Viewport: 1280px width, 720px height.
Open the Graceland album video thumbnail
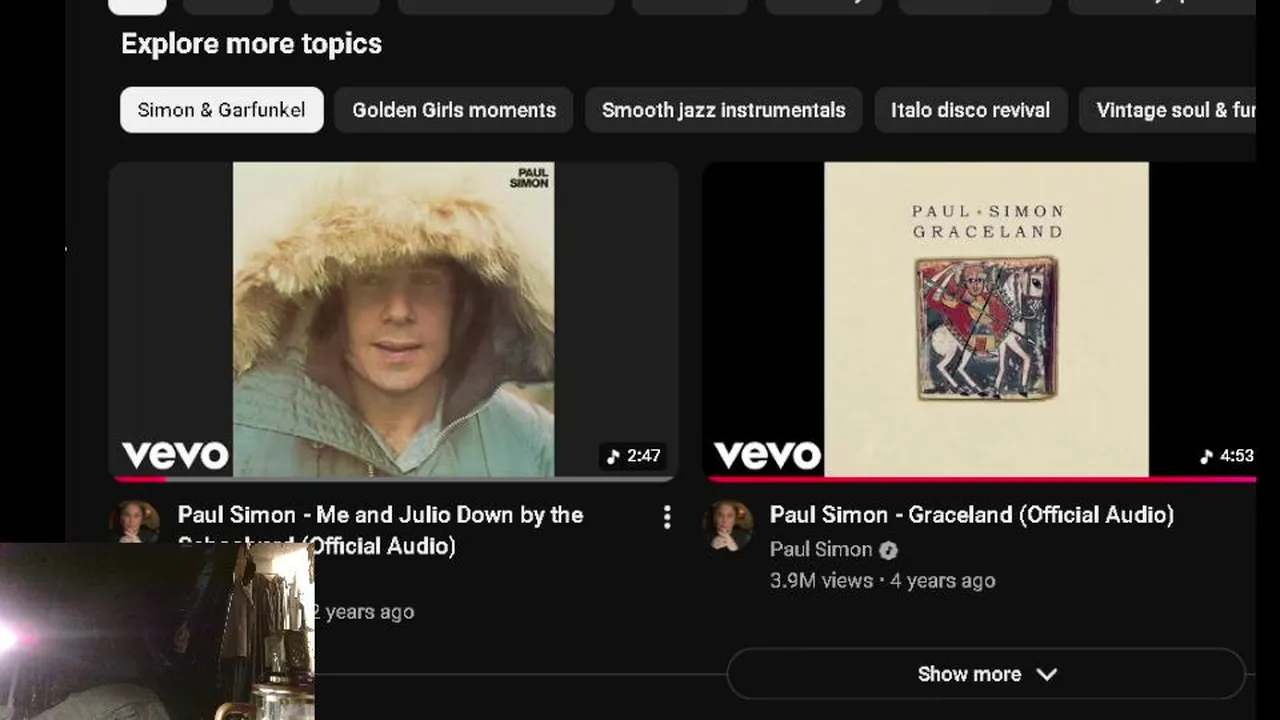(979, 320)
